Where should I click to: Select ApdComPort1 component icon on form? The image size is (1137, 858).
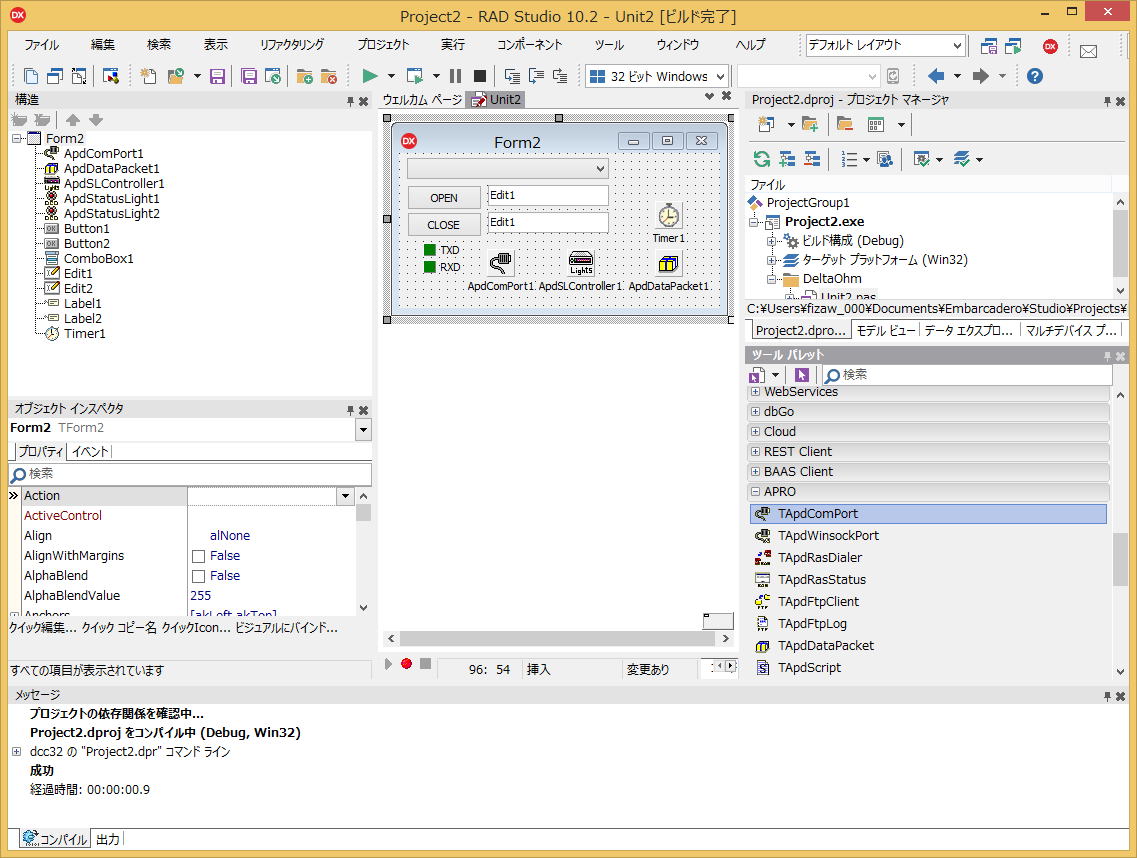(500, 263)
